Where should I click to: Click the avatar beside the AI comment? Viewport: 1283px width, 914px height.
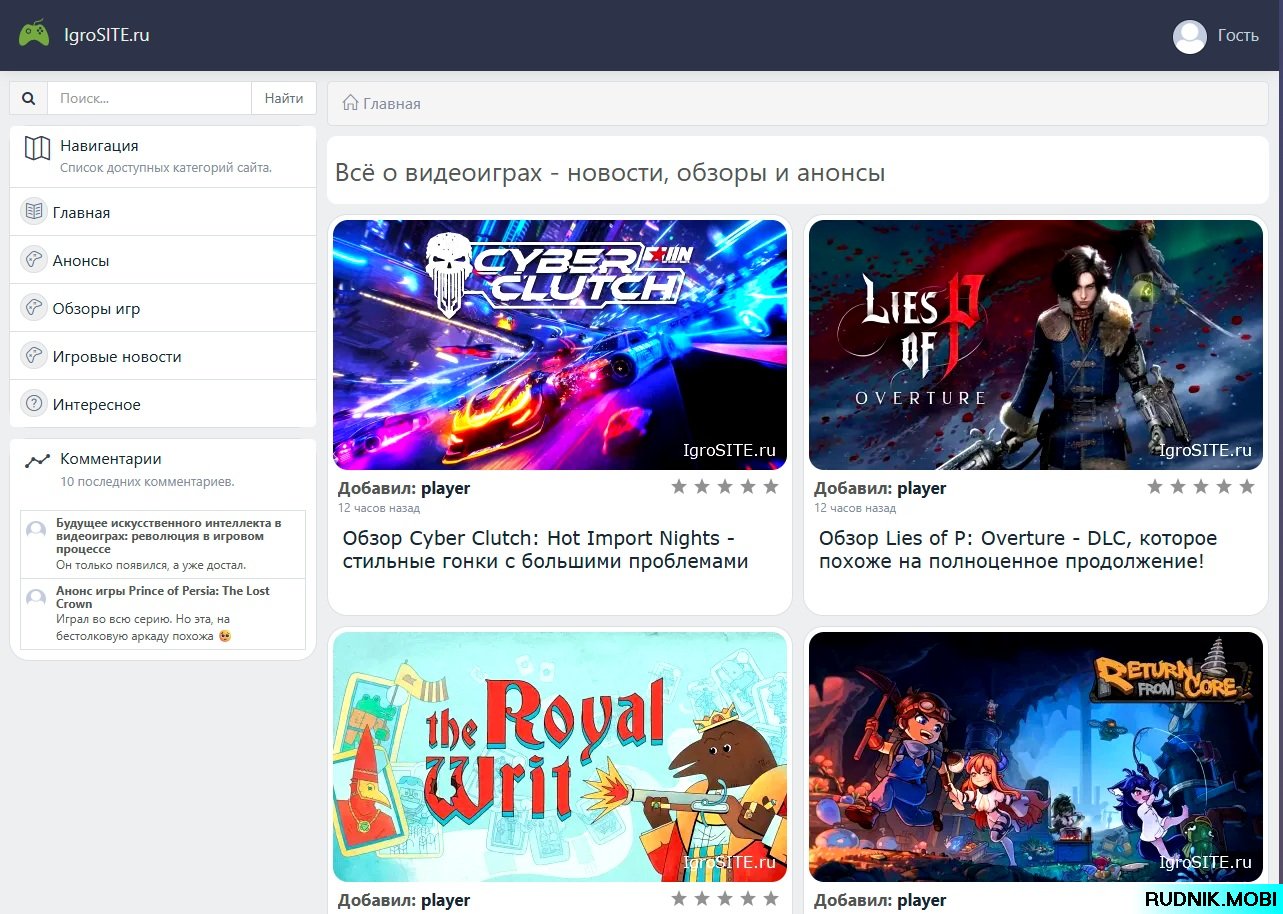pos(36,530)
